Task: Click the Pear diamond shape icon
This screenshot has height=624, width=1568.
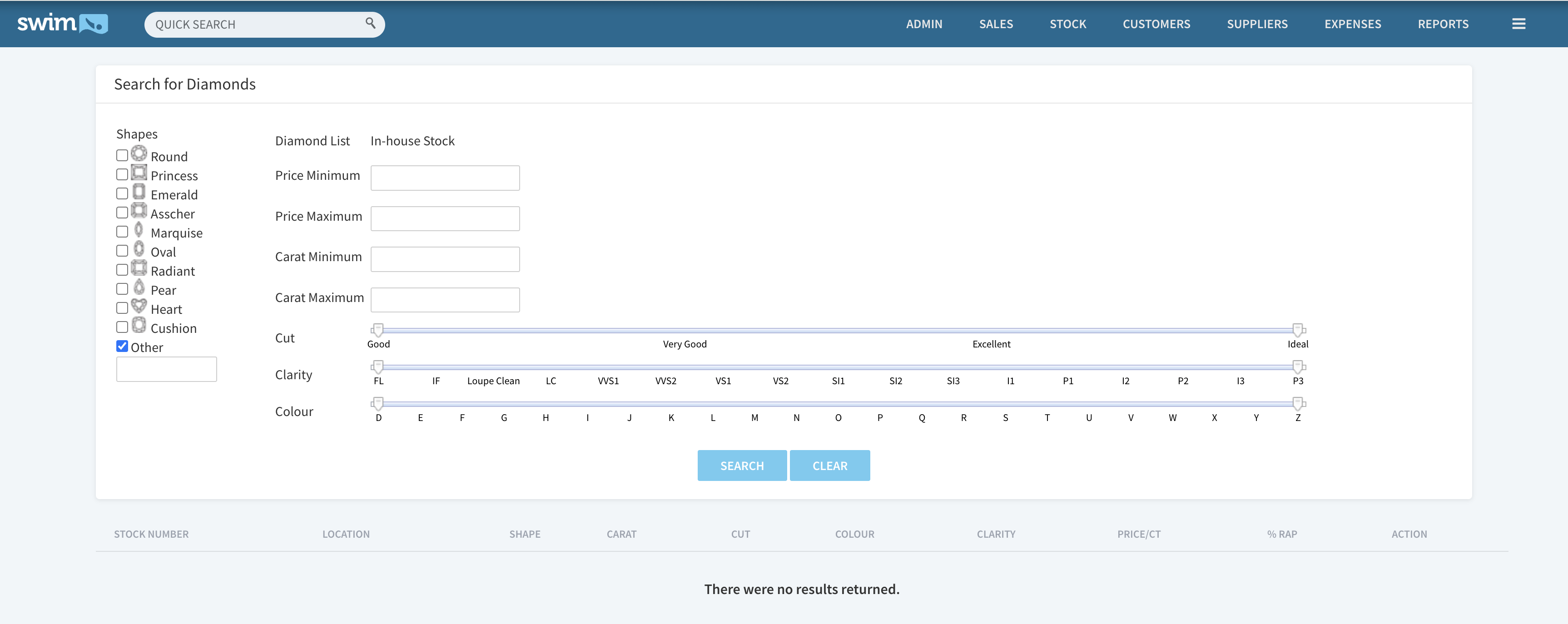Action: (139, 287)
